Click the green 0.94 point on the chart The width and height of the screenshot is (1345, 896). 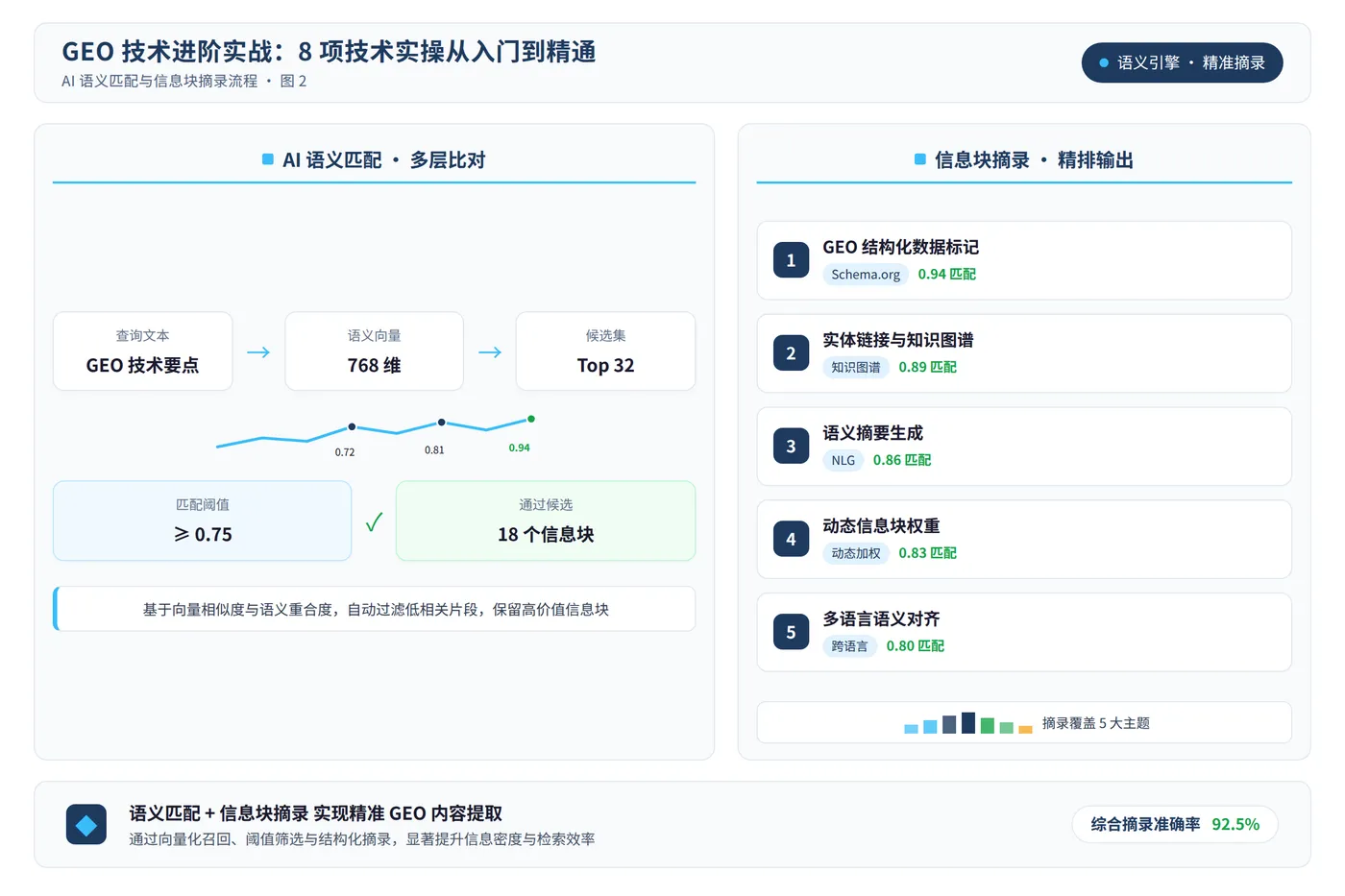[x=531, y=419]
